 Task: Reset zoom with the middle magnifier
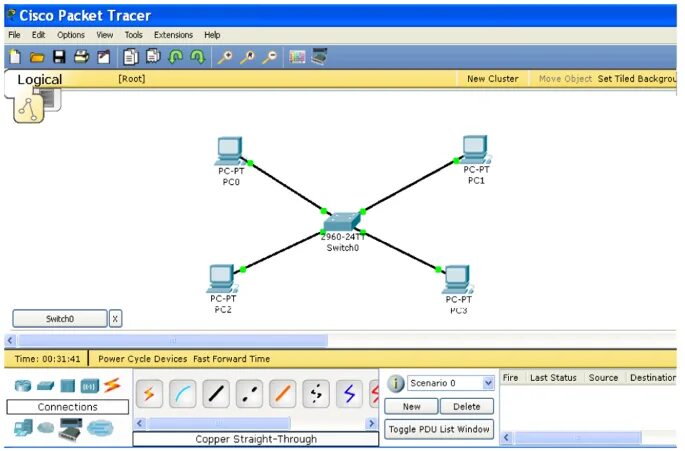point(248,57)
